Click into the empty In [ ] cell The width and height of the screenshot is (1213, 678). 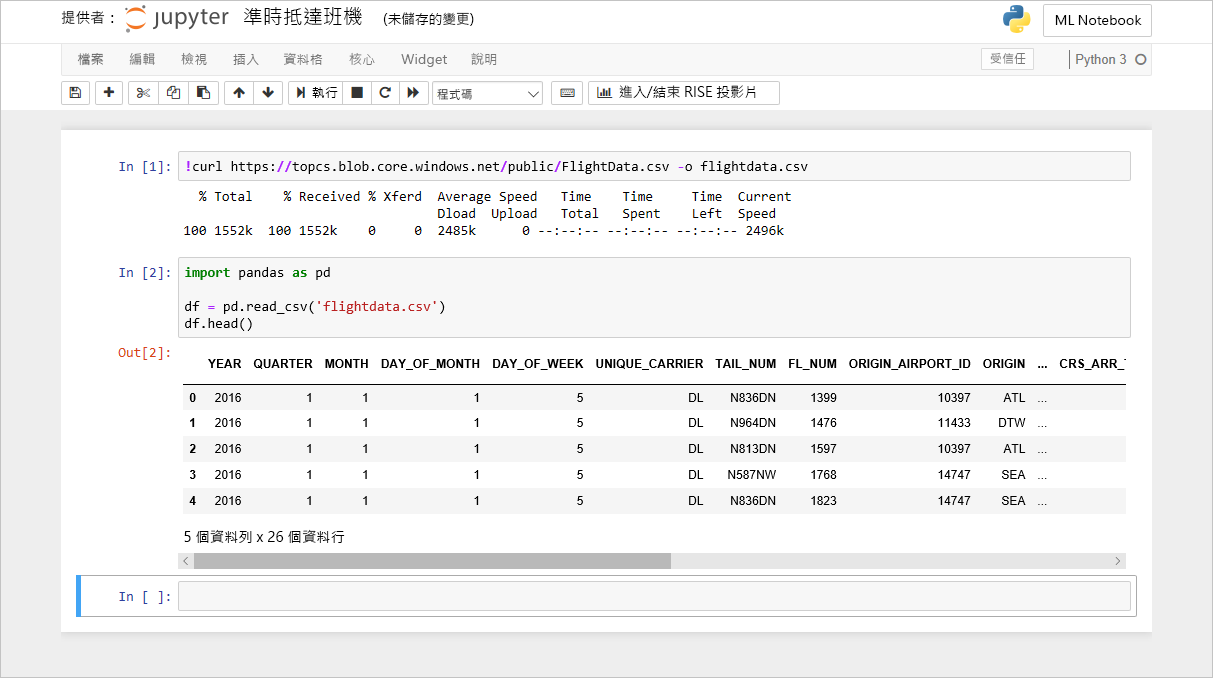(654, 596)
